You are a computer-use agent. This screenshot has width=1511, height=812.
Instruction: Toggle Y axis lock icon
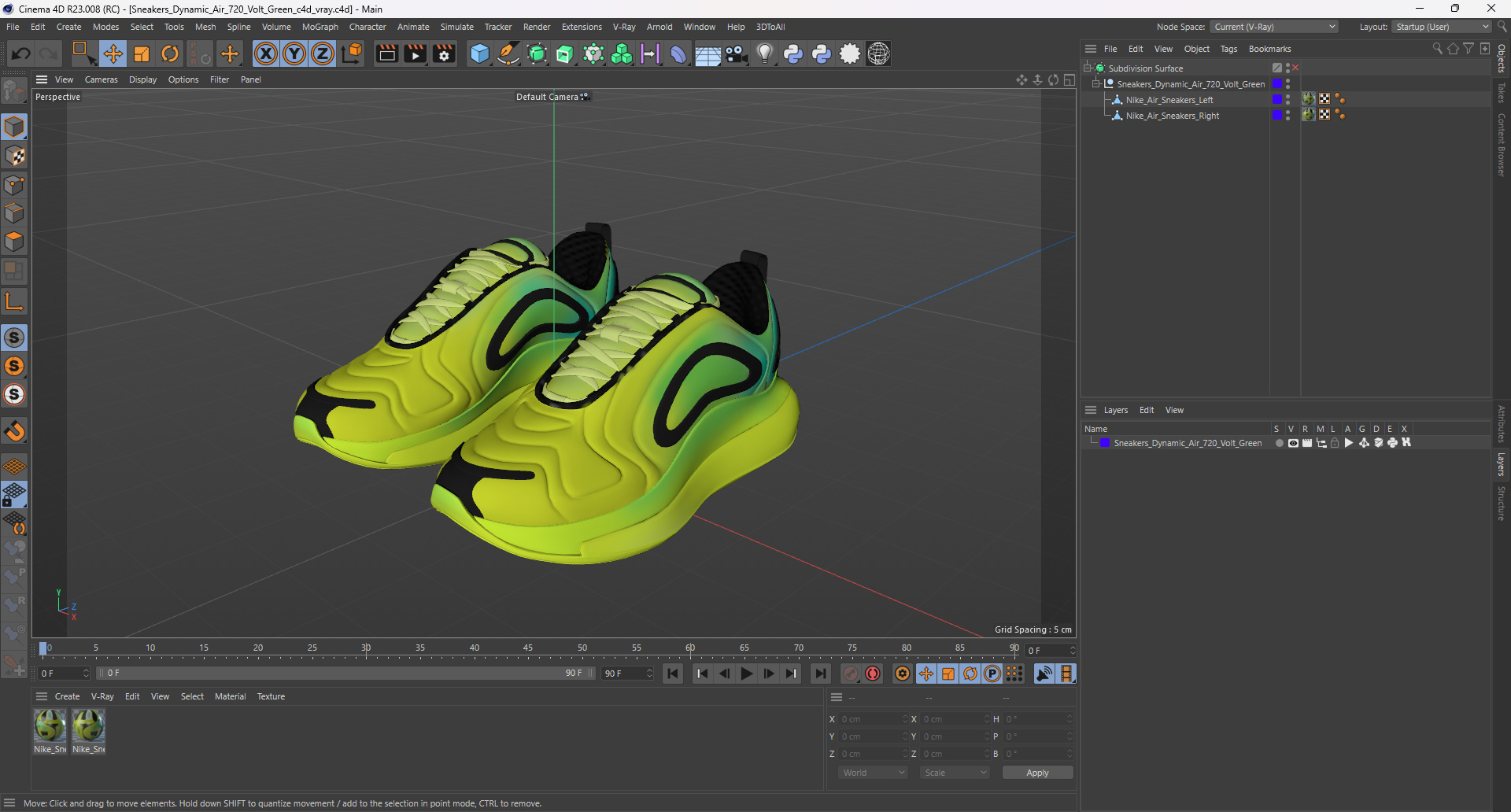(294, 54)
